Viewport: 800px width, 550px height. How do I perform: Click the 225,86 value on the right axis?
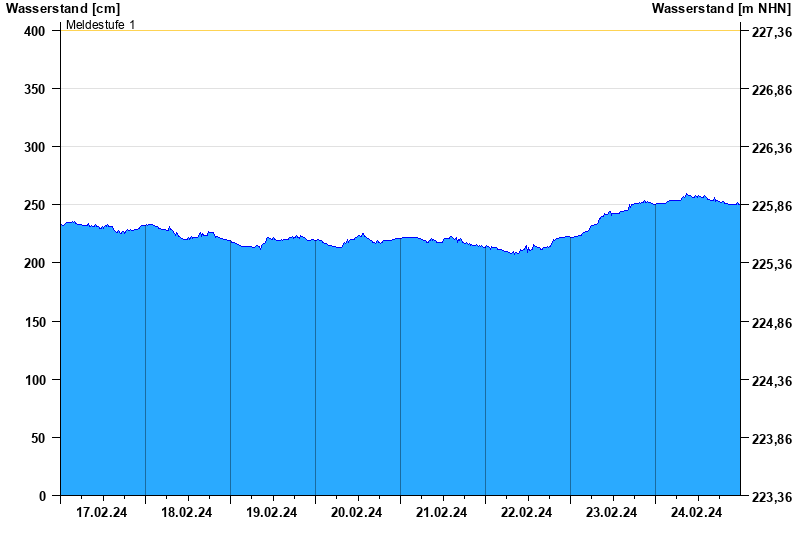pos(771,206)
